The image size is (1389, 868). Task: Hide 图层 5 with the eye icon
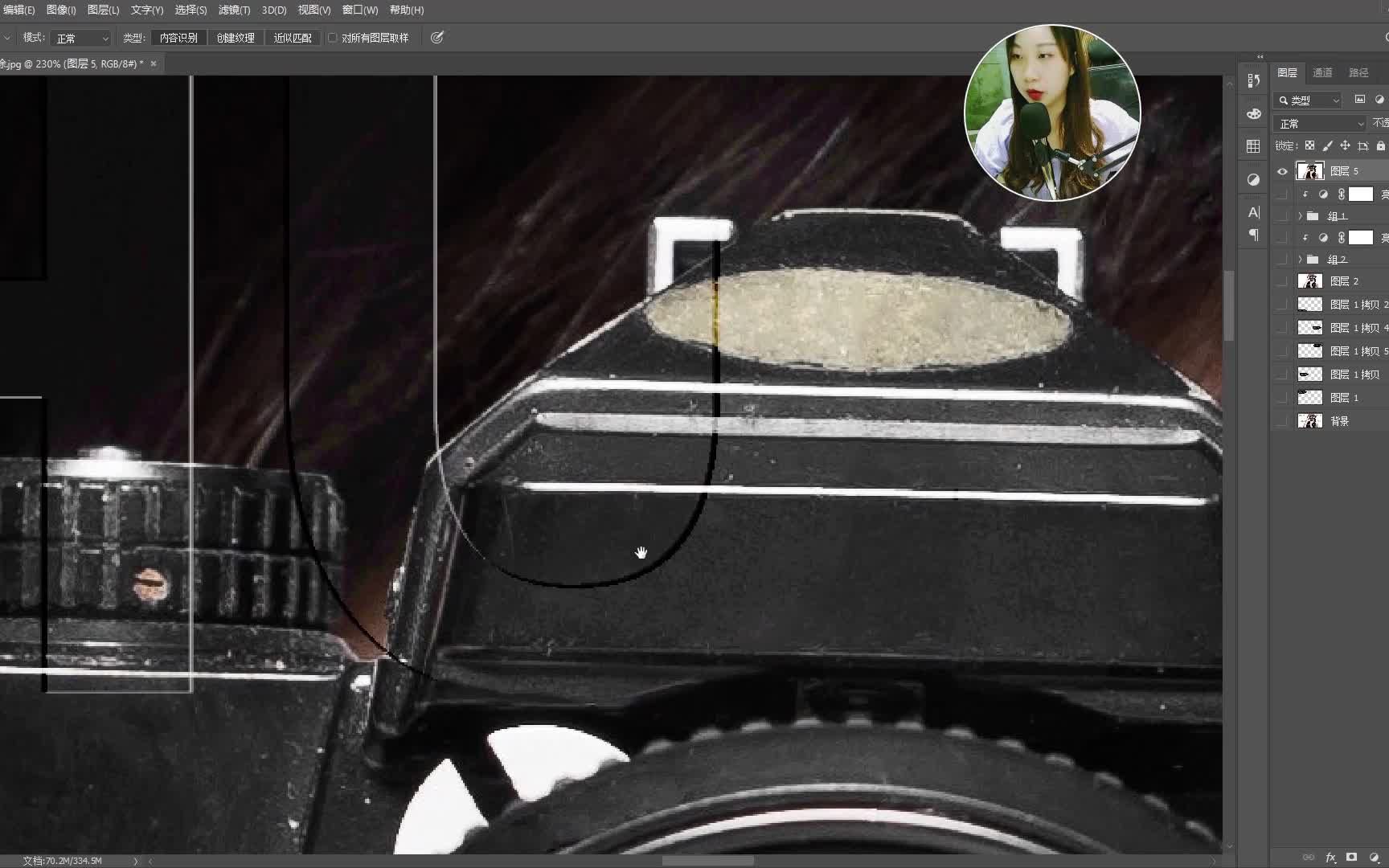pos(1282,170)
